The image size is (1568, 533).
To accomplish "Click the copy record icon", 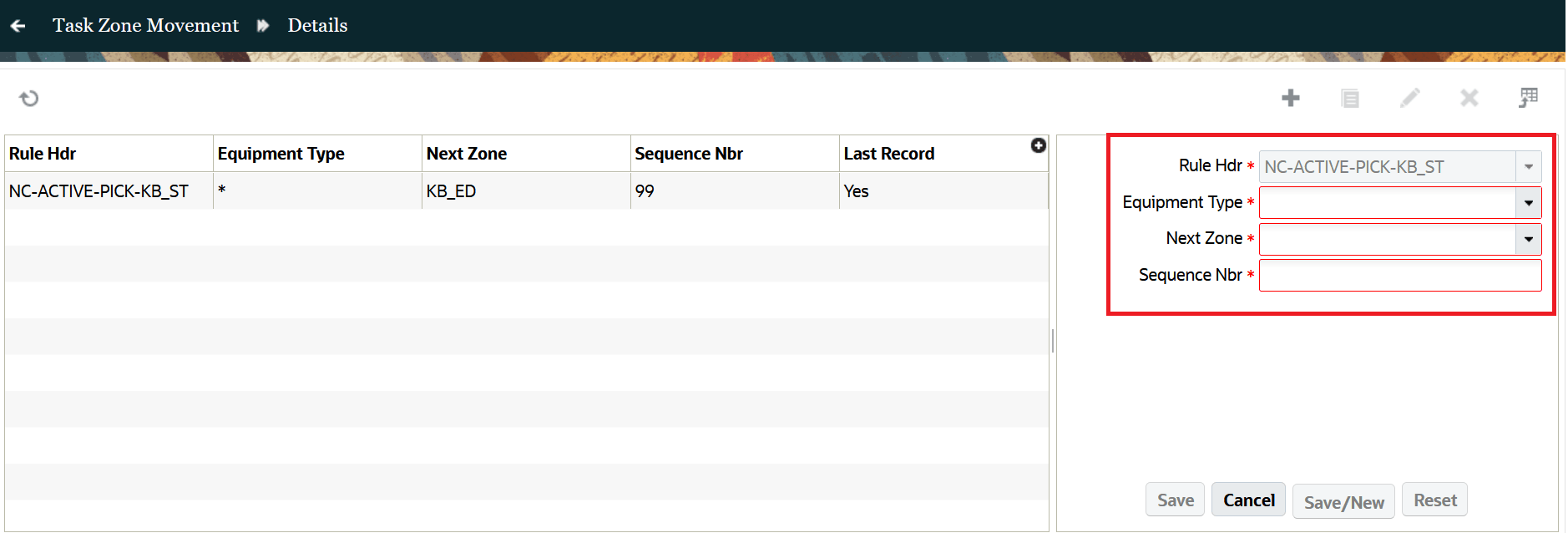I will (1350, 99).
